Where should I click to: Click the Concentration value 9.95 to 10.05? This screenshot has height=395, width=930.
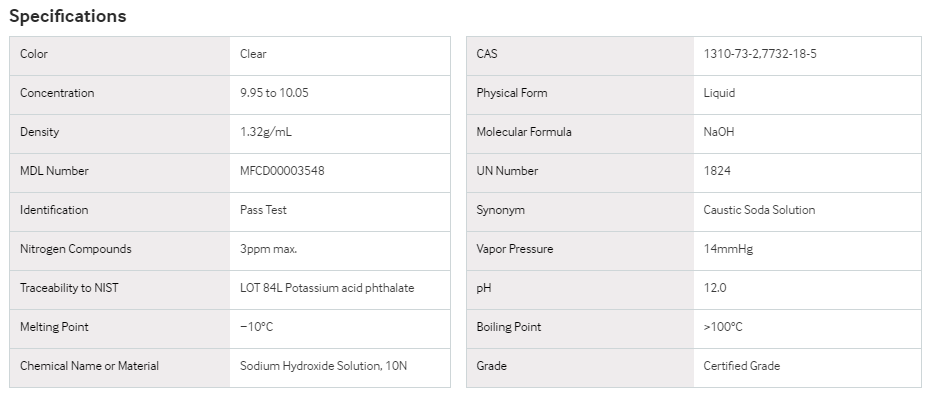click(x=274, y=93)
